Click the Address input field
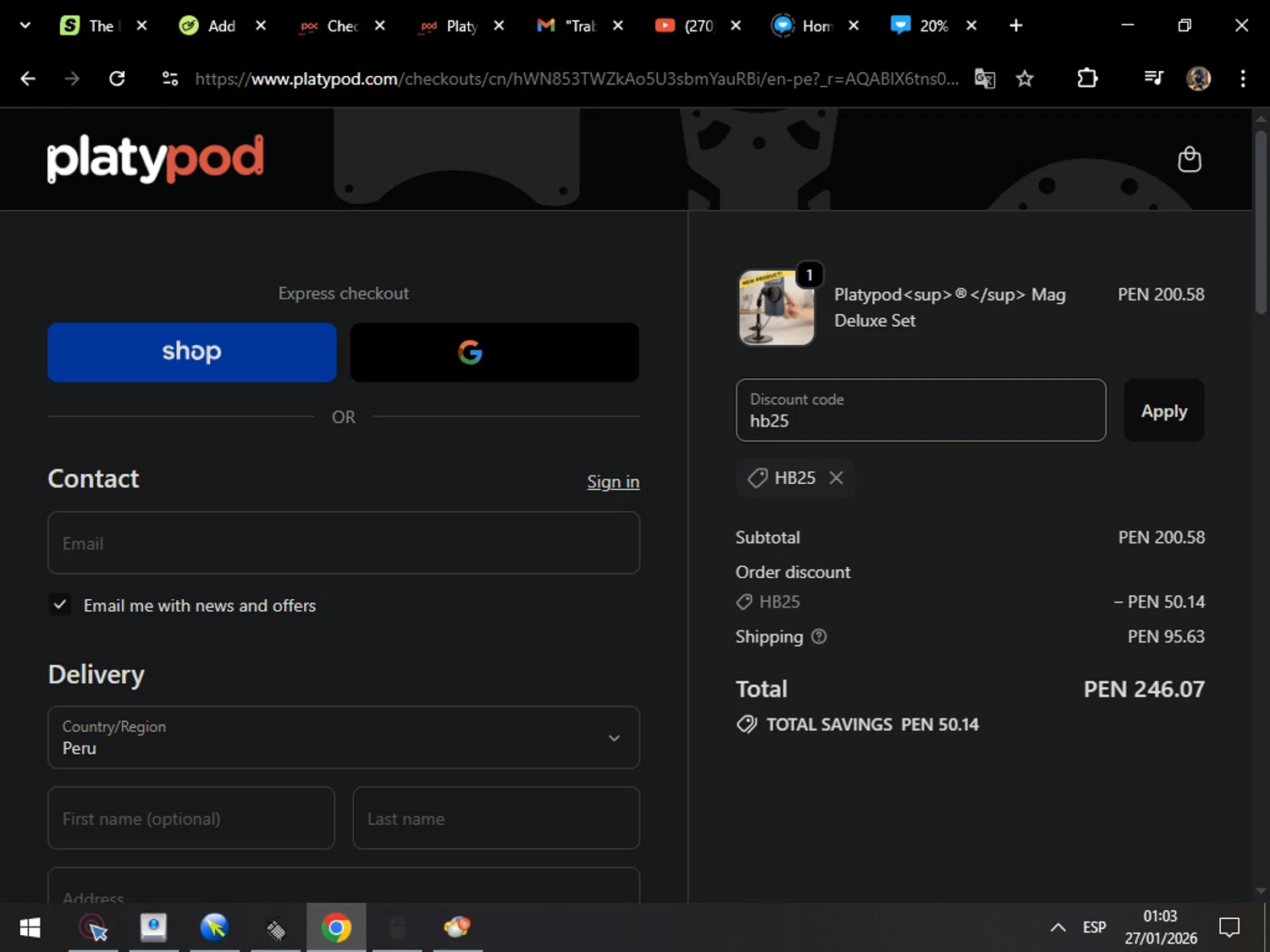Image resolution: width=1270 pixels, height=952 pixels. (x=344, y=886)
